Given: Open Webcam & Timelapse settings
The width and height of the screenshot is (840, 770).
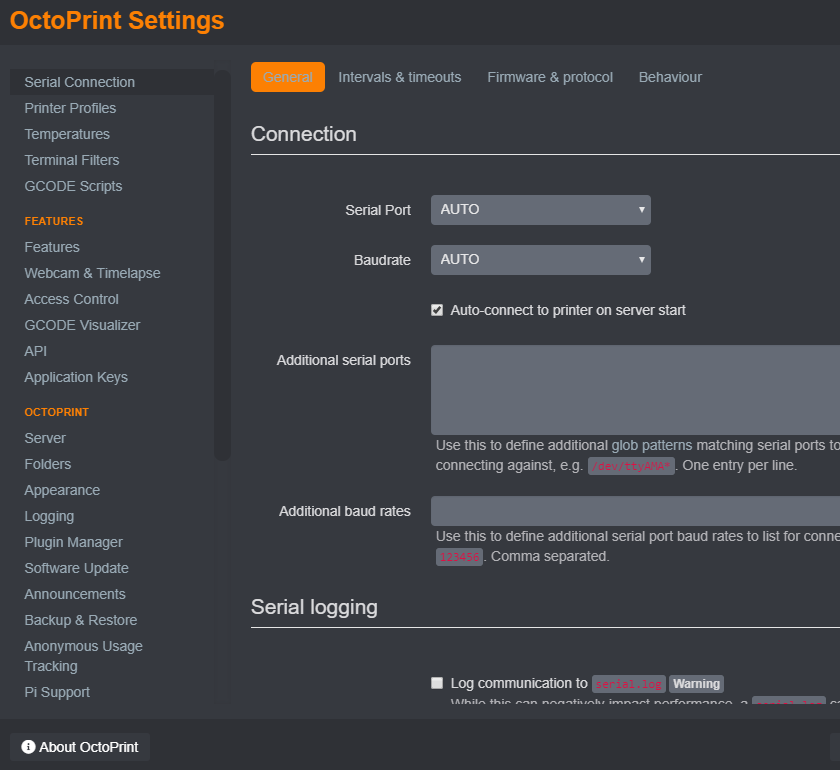Looking at the screenshot, I should (92, 273).
